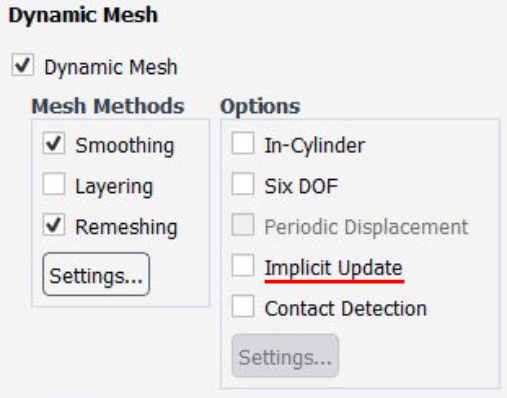Click the Contact Detection label text
The width and height of the screenshot is (507, 398).
[346, 308]
